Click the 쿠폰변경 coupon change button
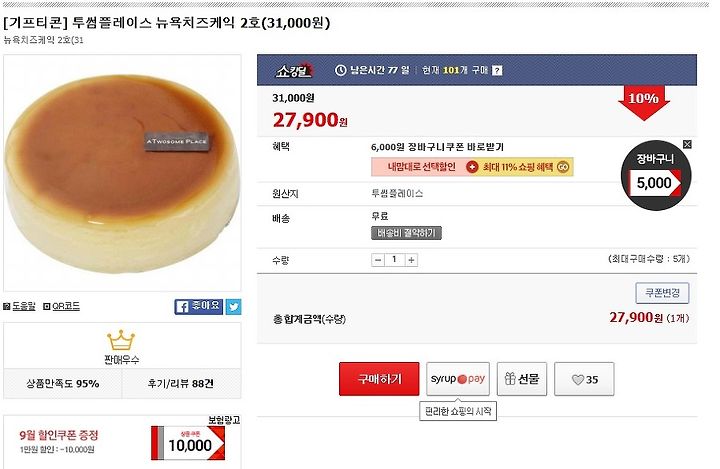The image size is (720, 469). coord(662,293)
